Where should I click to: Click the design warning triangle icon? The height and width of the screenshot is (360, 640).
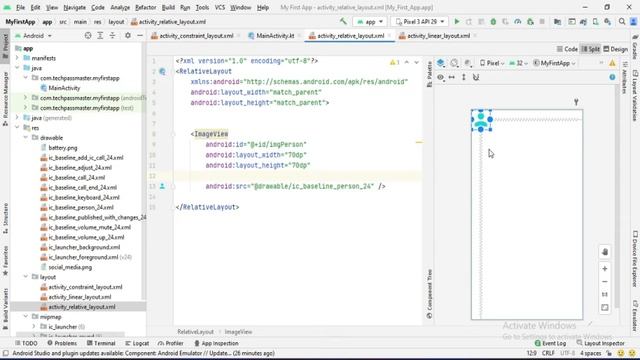612,63
